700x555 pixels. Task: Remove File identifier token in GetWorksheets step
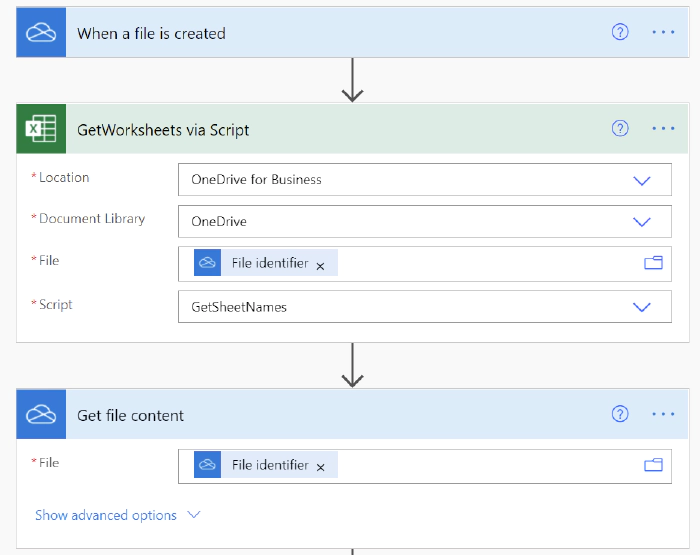click(320, 265)
